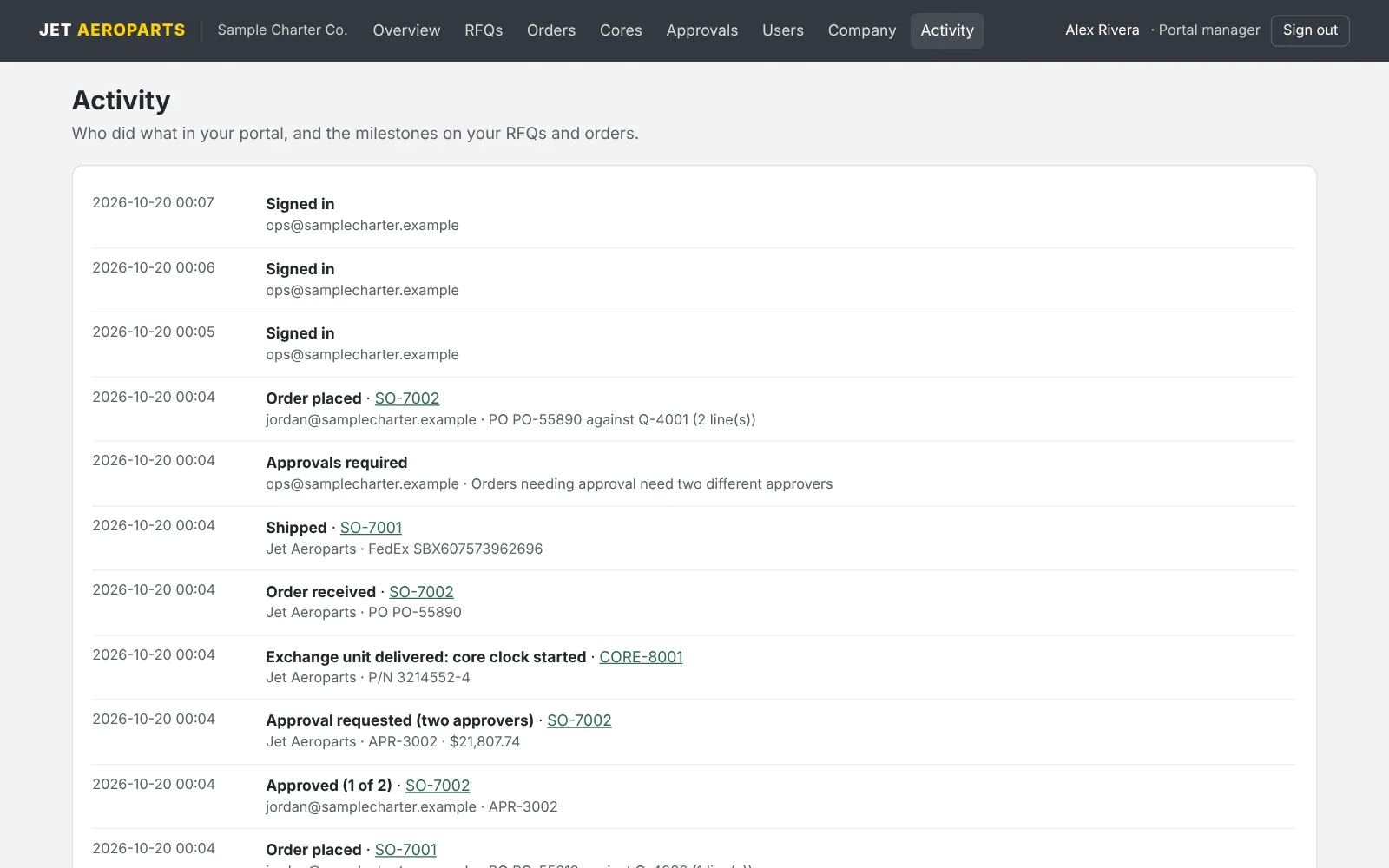Click the 'Jet Aeroparts · PO PO-55890' detail line
This screenshot has height=868, width=1389.
(x=364, y=613)
